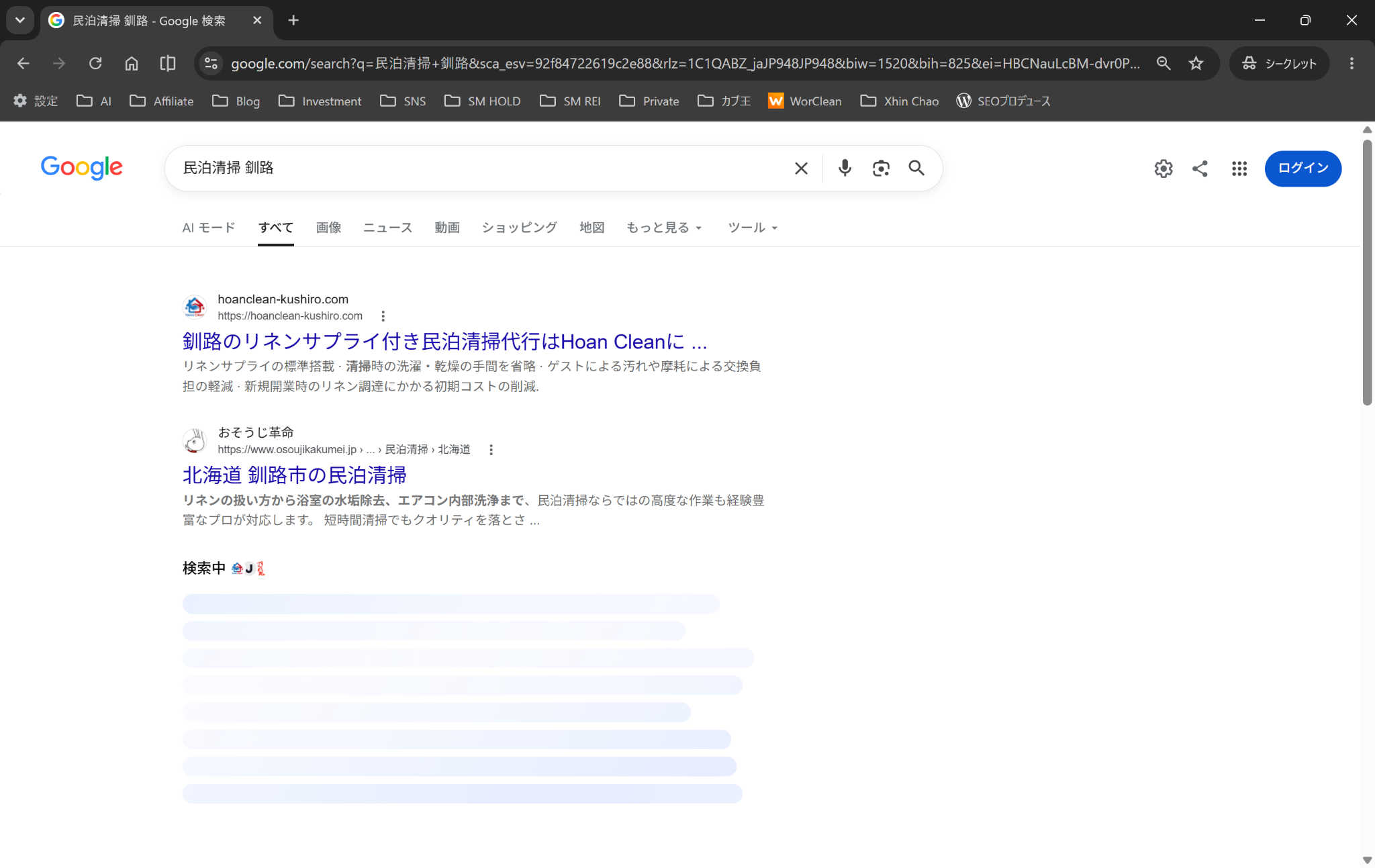Share the search results page
This screenshot has width=1375, height=868.
pos(1200,168)
